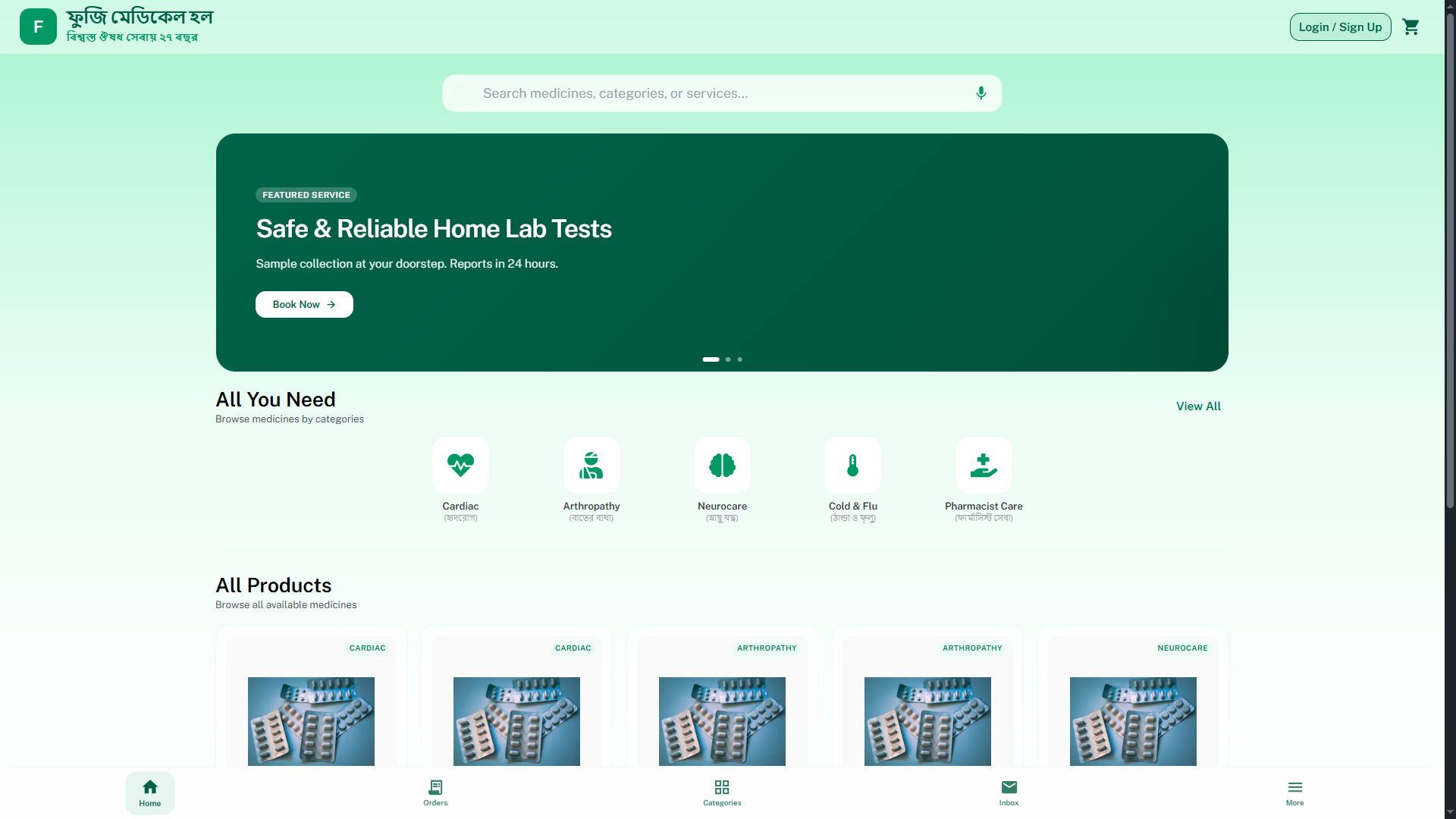Activate voice search microphone
The image size is (1456, 819).
(x=981, y=93)
